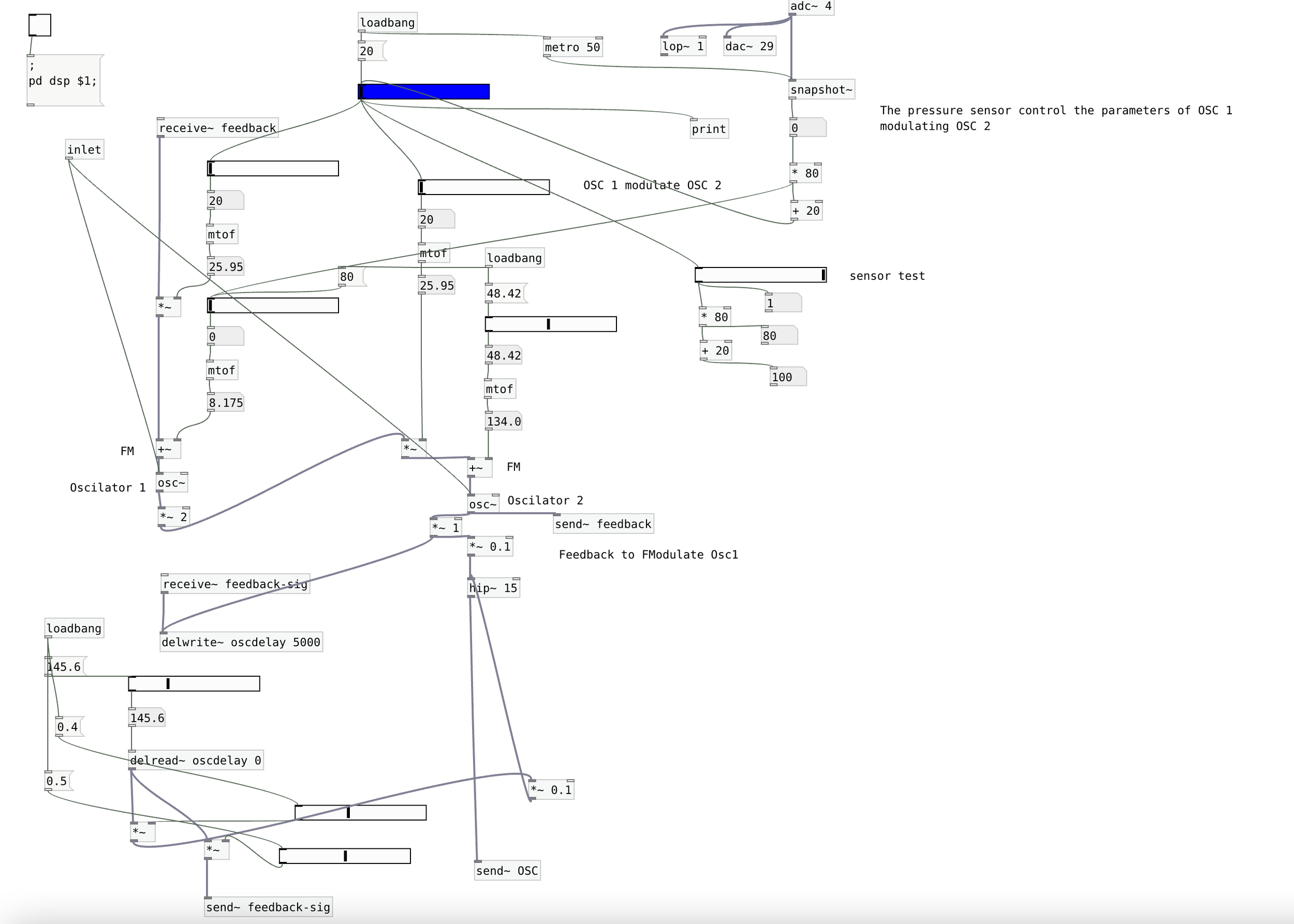Click the "pd dsp $1;" message box
1294x924 pixels.
point(63,80)
